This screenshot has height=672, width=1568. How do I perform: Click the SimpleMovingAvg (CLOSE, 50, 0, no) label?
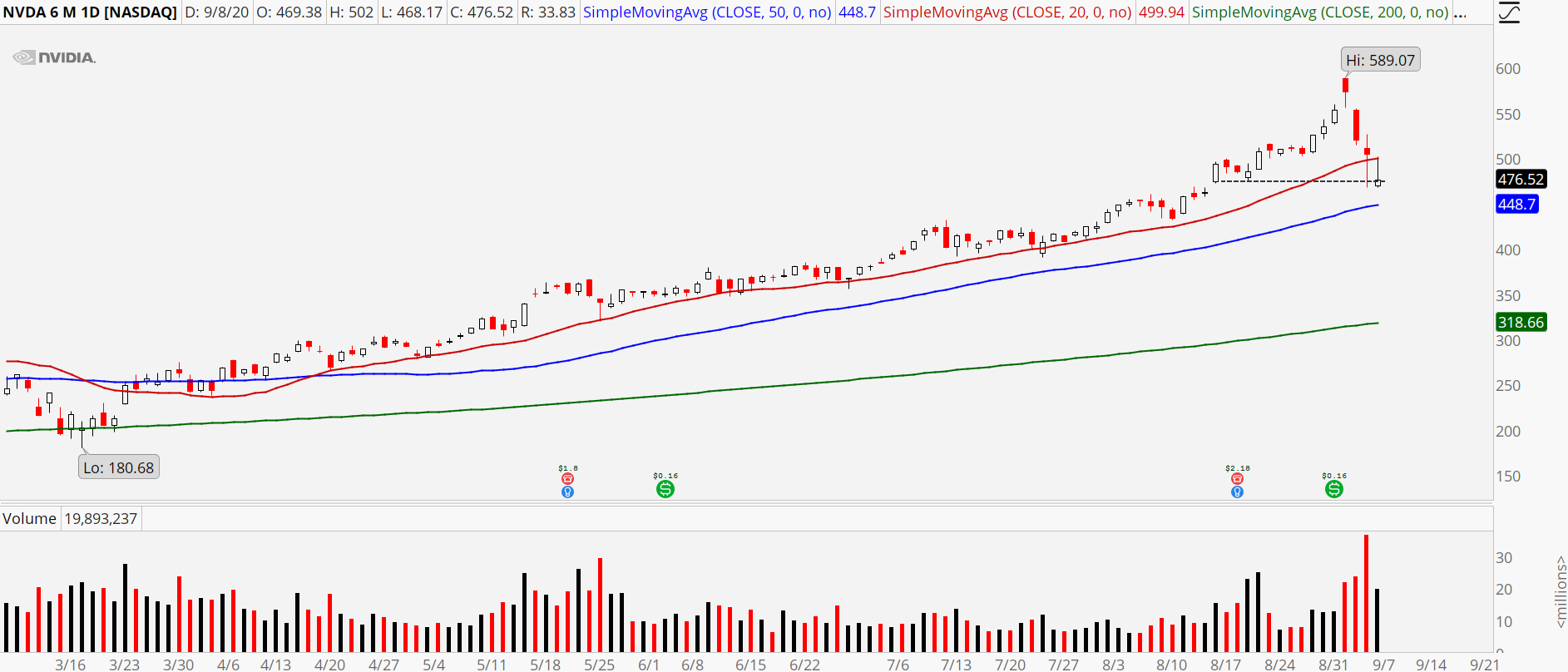point(707,12)
